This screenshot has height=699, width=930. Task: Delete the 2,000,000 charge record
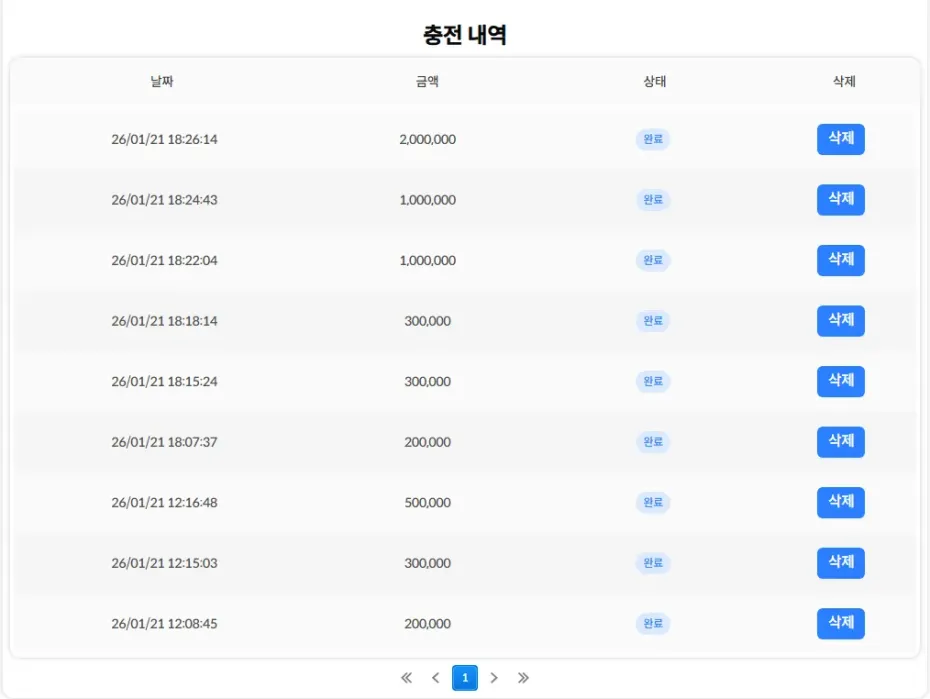[840, 139]
